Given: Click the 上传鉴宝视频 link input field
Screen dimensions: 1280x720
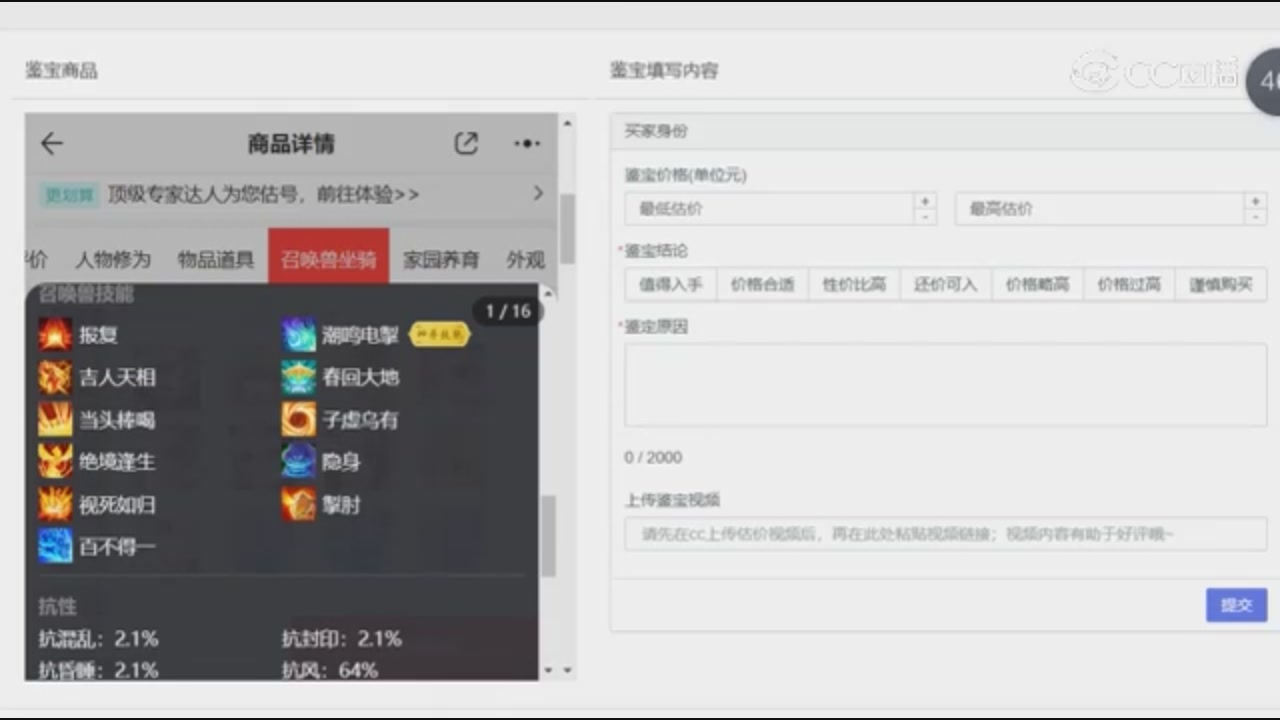Looking at the screenshot, I should 945,534.
